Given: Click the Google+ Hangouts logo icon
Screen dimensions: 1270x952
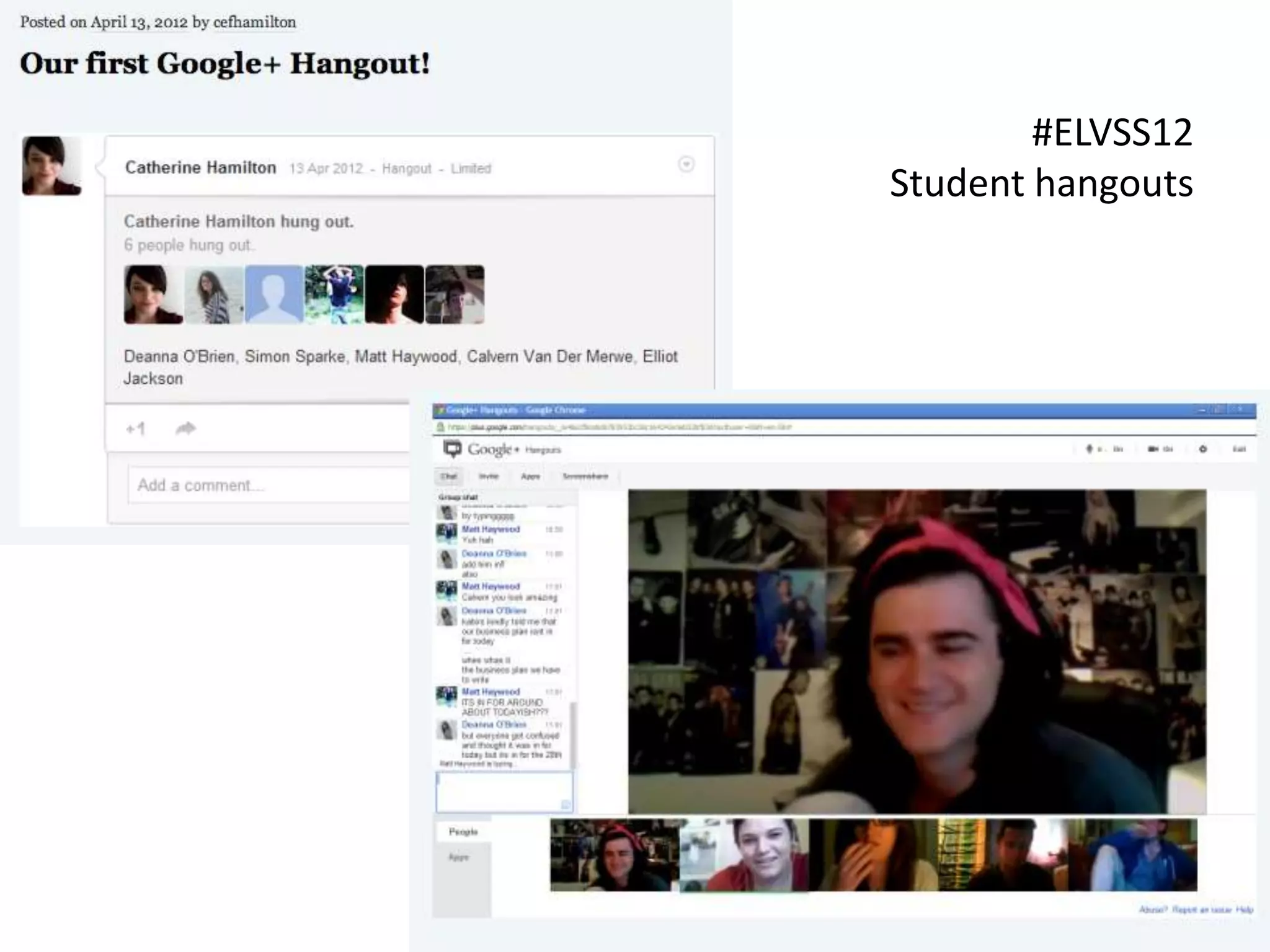Looking at the screenshot, I should point(453,449).
